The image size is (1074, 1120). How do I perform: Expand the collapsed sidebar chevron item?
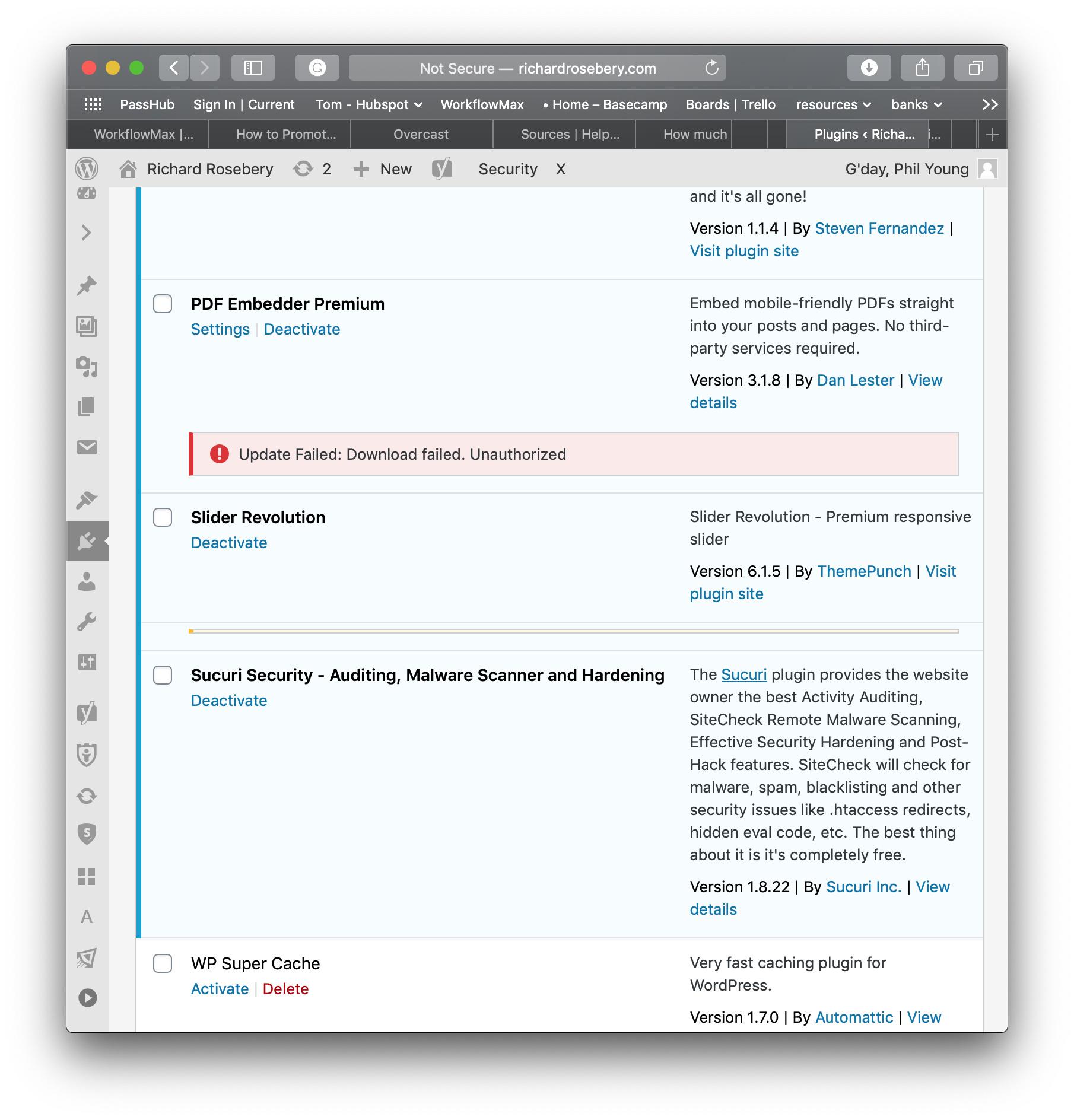87,233
